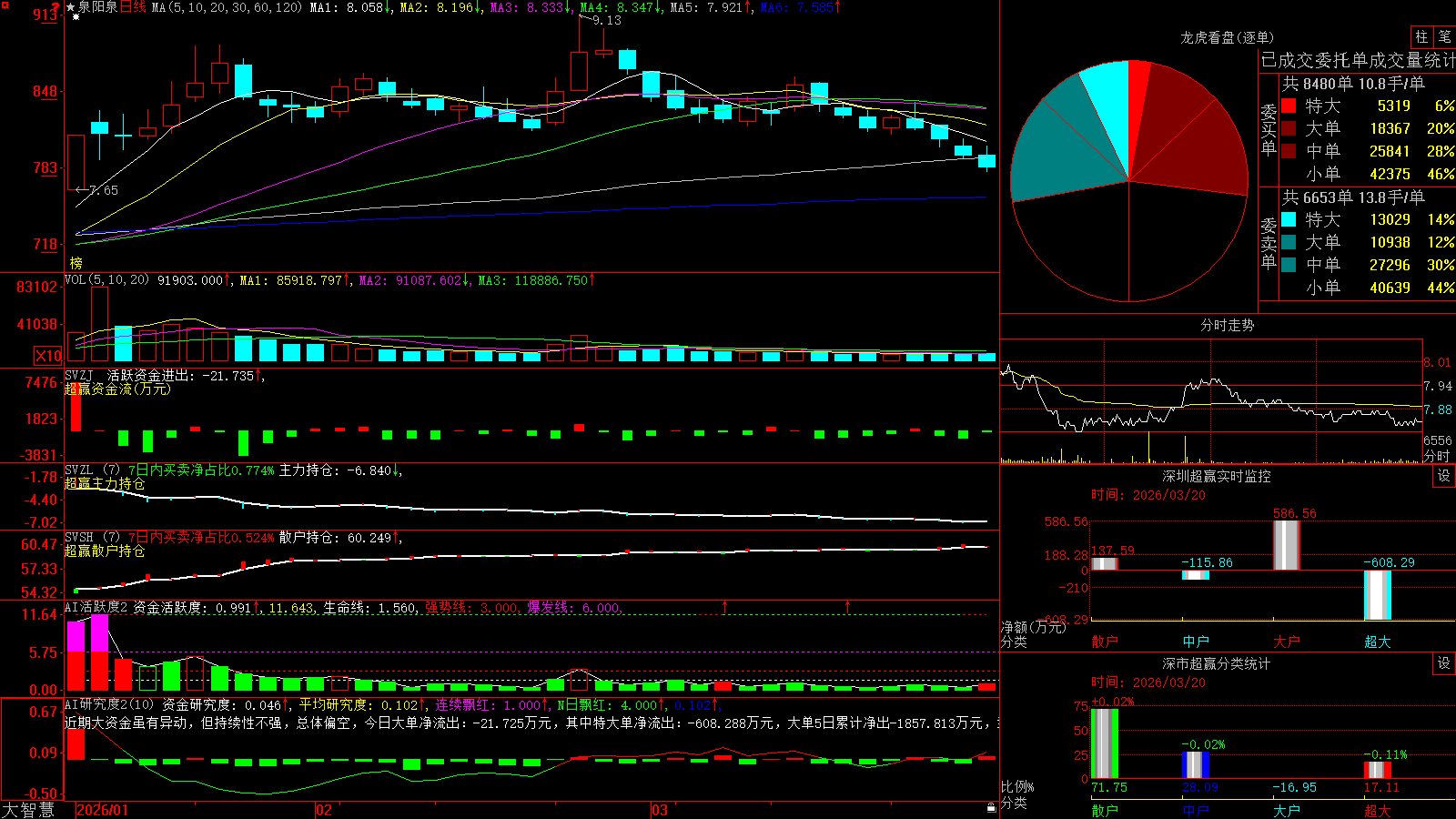Click the -608.29 超大 bar in 深圳超赢实时监控
The image size is (1456, 819).
click(1378, 595)
